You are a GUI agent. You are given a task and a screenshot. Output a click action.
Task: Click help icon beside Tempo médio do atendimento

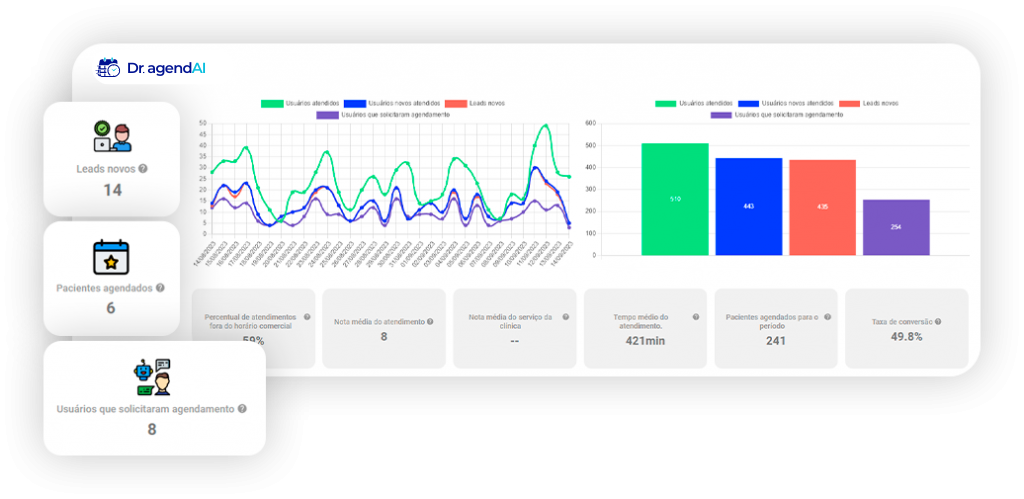[697, 317]
